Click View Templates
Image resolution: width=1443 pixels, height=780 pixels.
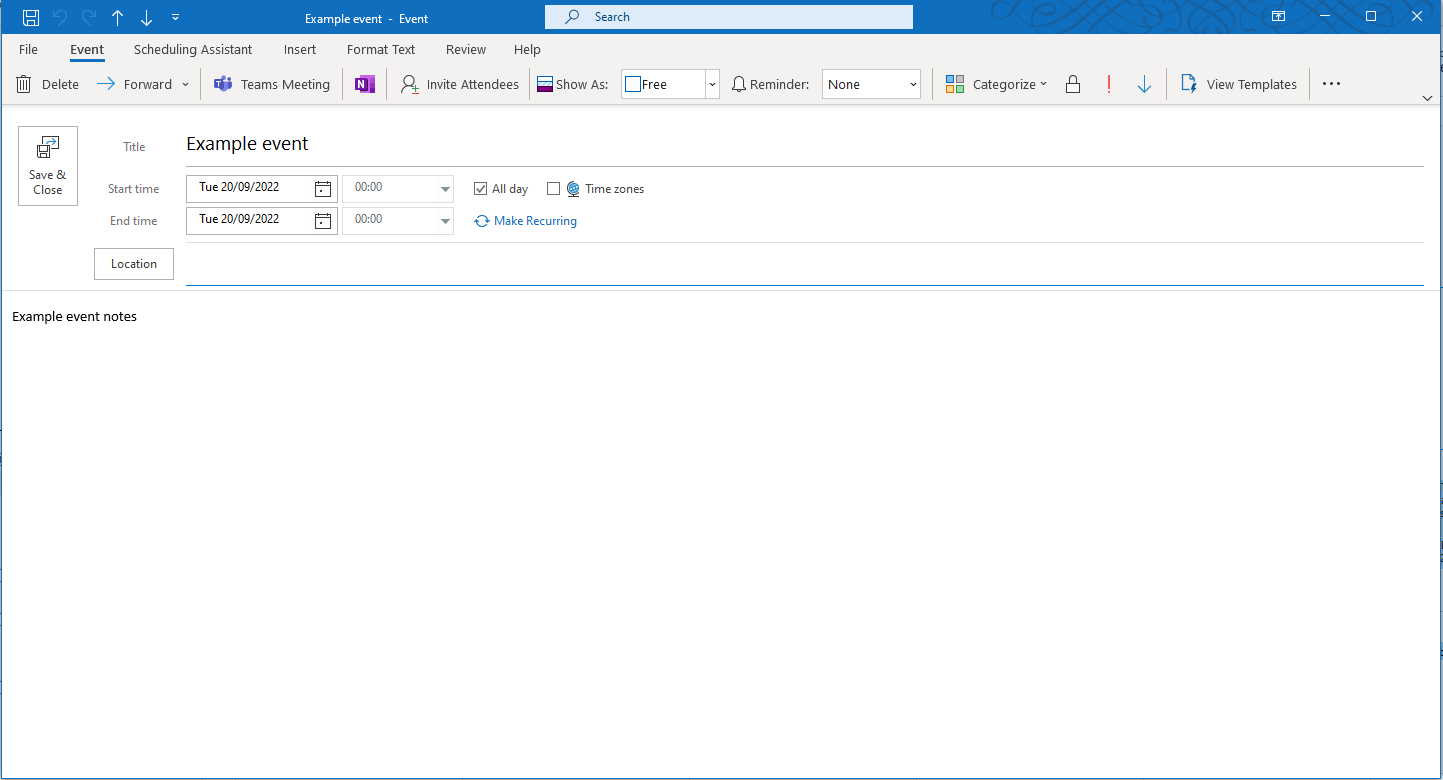click(x=1239, y=84)
